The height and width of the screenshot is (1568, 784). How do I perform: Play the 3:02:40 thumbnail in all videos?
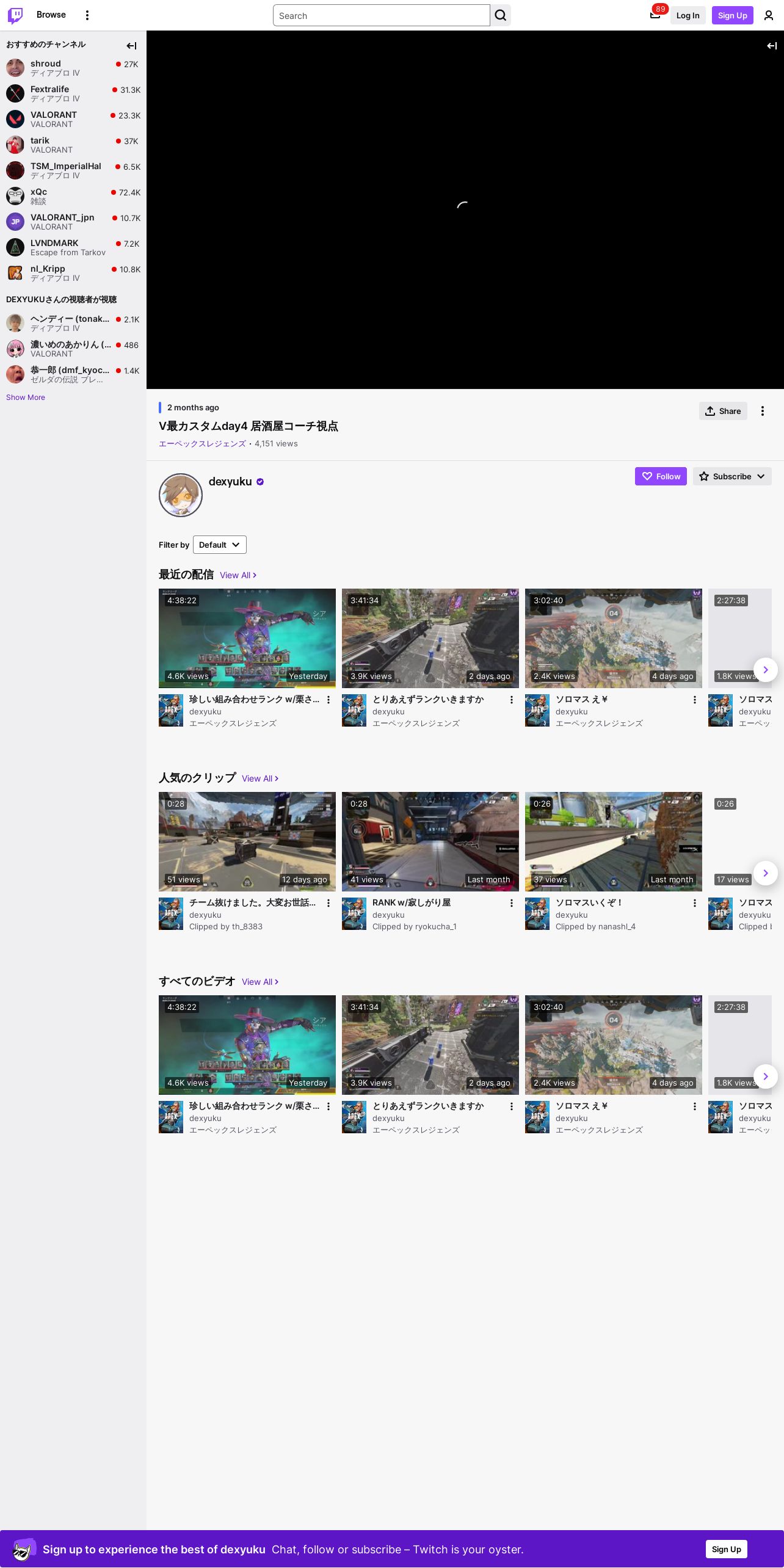(x=614, y=1045)
